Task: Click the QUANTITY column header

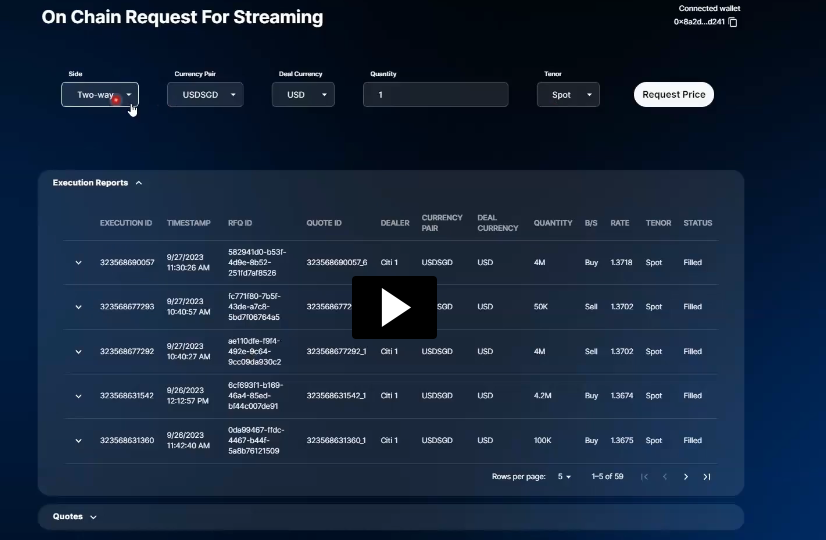Action: tap(553, 223)
